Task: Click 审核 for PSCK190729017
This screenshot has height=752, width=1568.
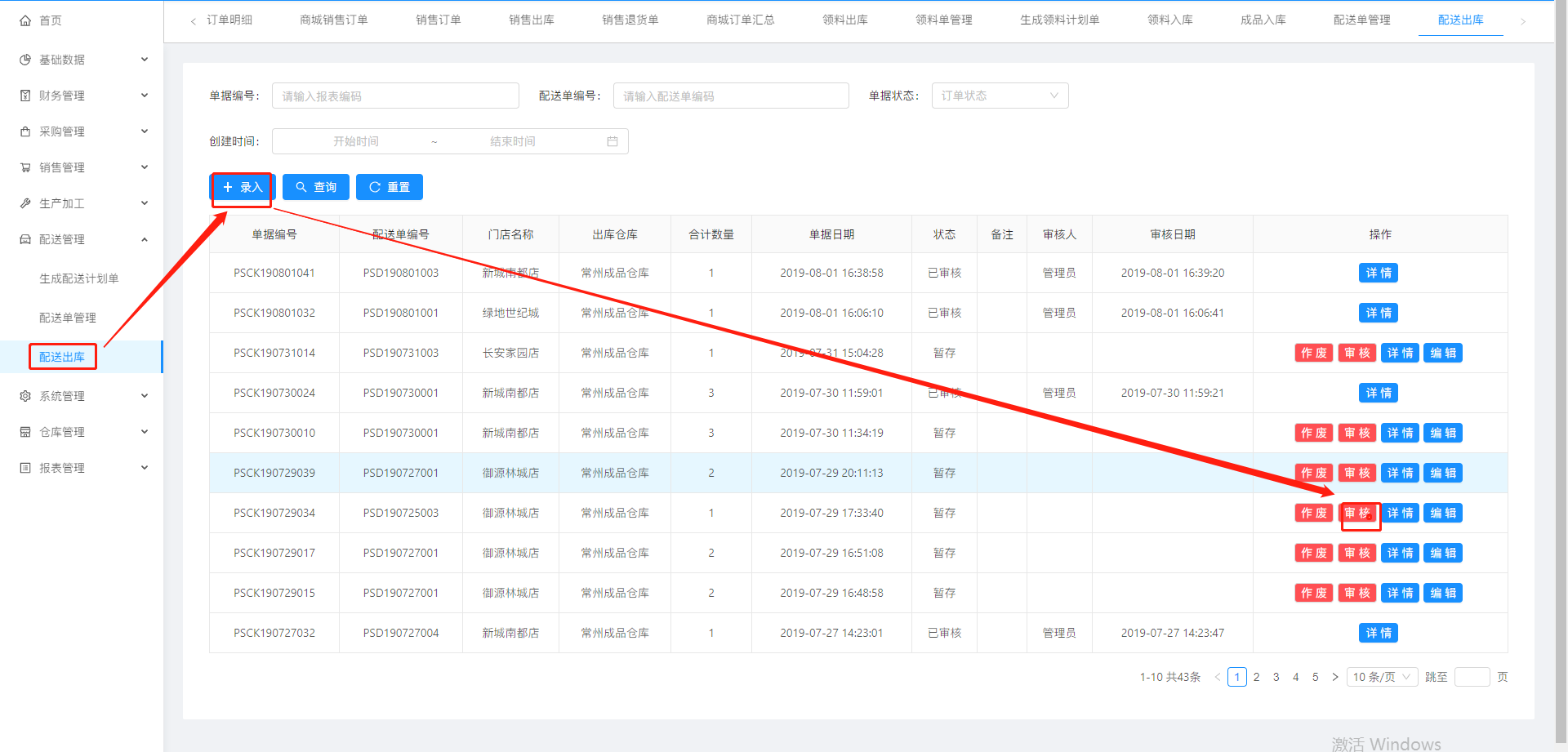Action: [x=1357, y=553]
